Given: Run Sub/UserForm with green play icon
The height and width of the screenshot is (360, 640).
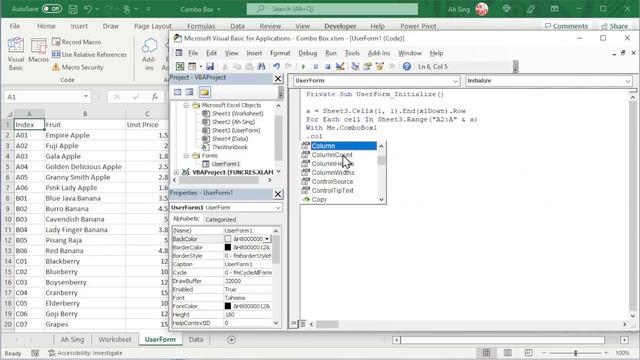Looking at the screenshot, I should (303, 67).
